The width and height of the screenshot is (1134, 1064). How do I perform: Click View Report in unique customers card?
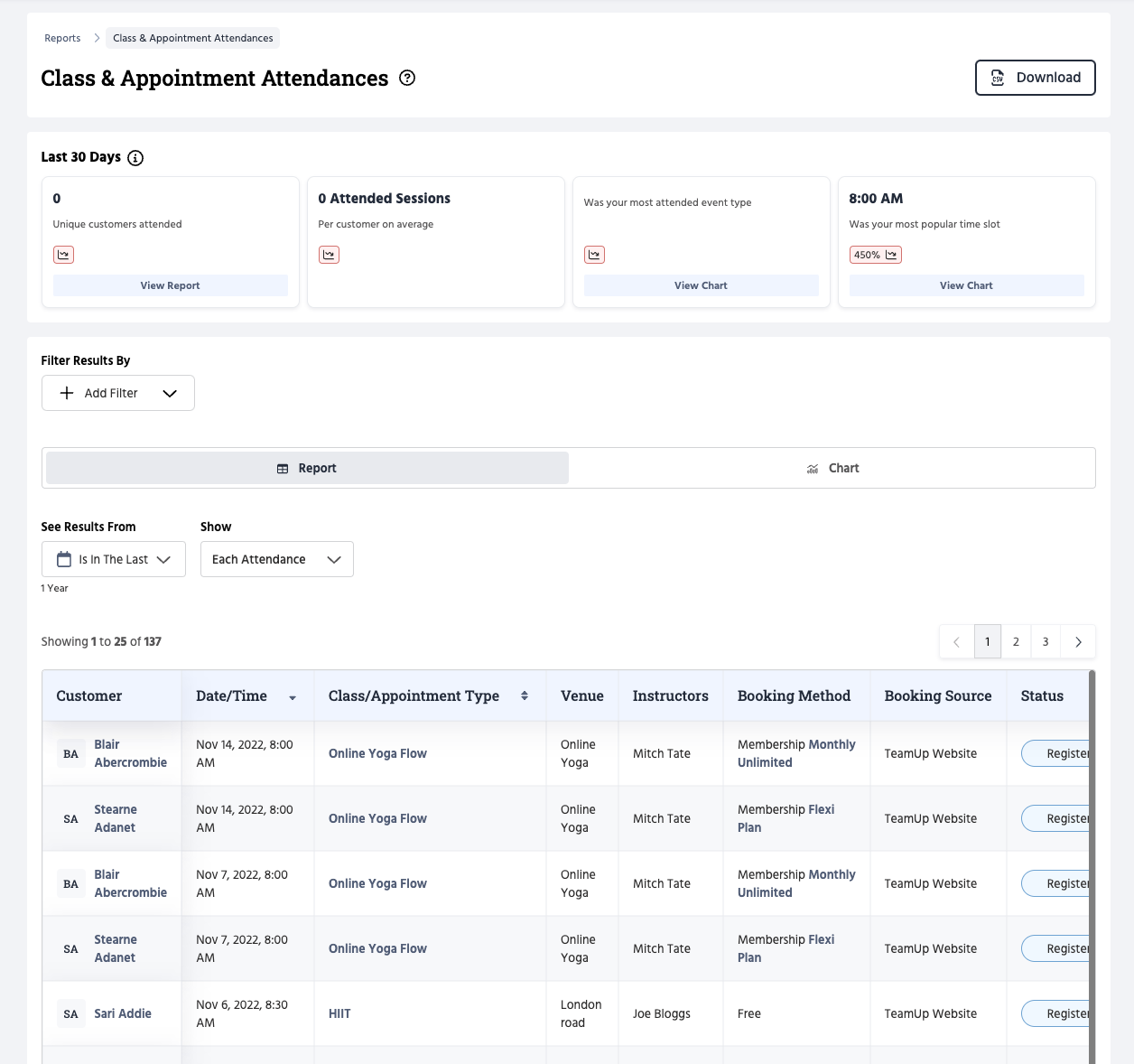(x=170, y=285)
